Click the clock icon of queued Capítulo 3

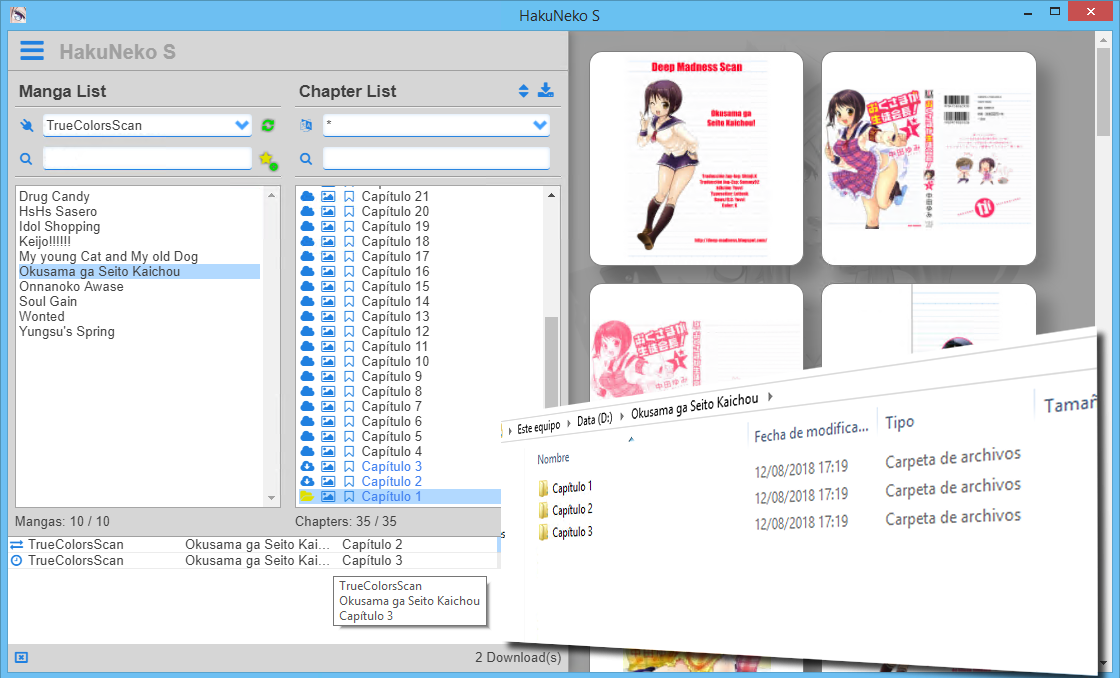[x=16, y=561]
